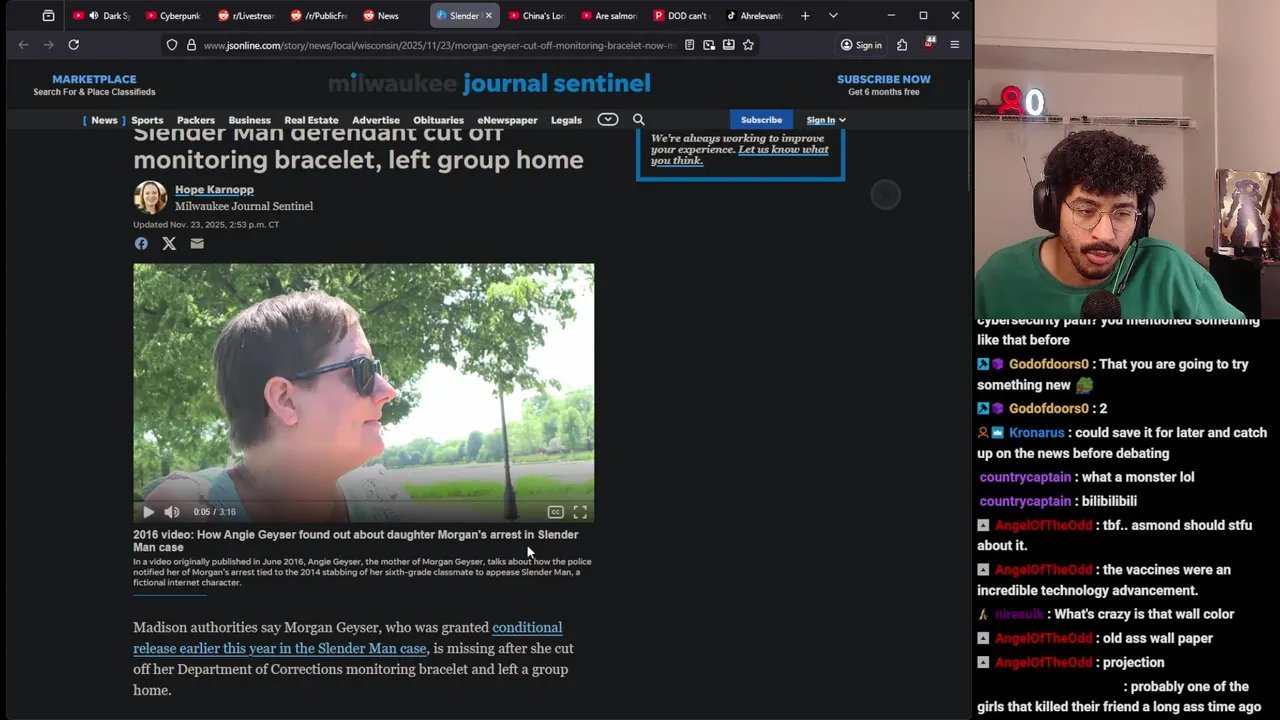Go forward to next page

(48, 45)
